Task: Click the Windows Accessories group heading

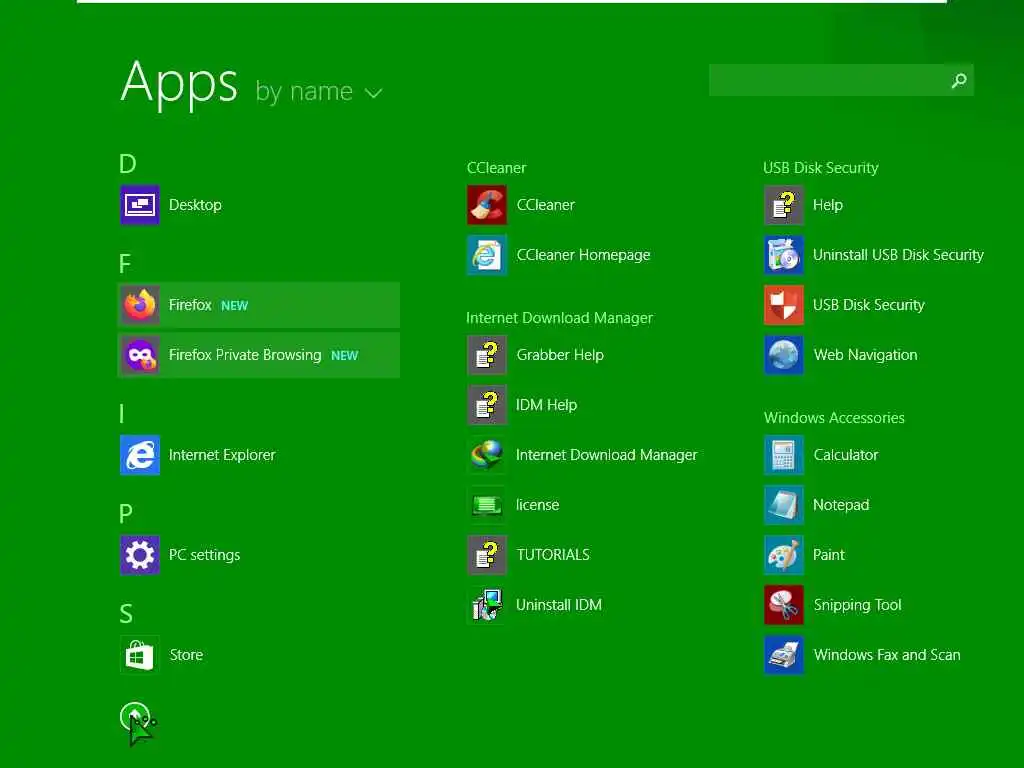Action: (835, 418)
